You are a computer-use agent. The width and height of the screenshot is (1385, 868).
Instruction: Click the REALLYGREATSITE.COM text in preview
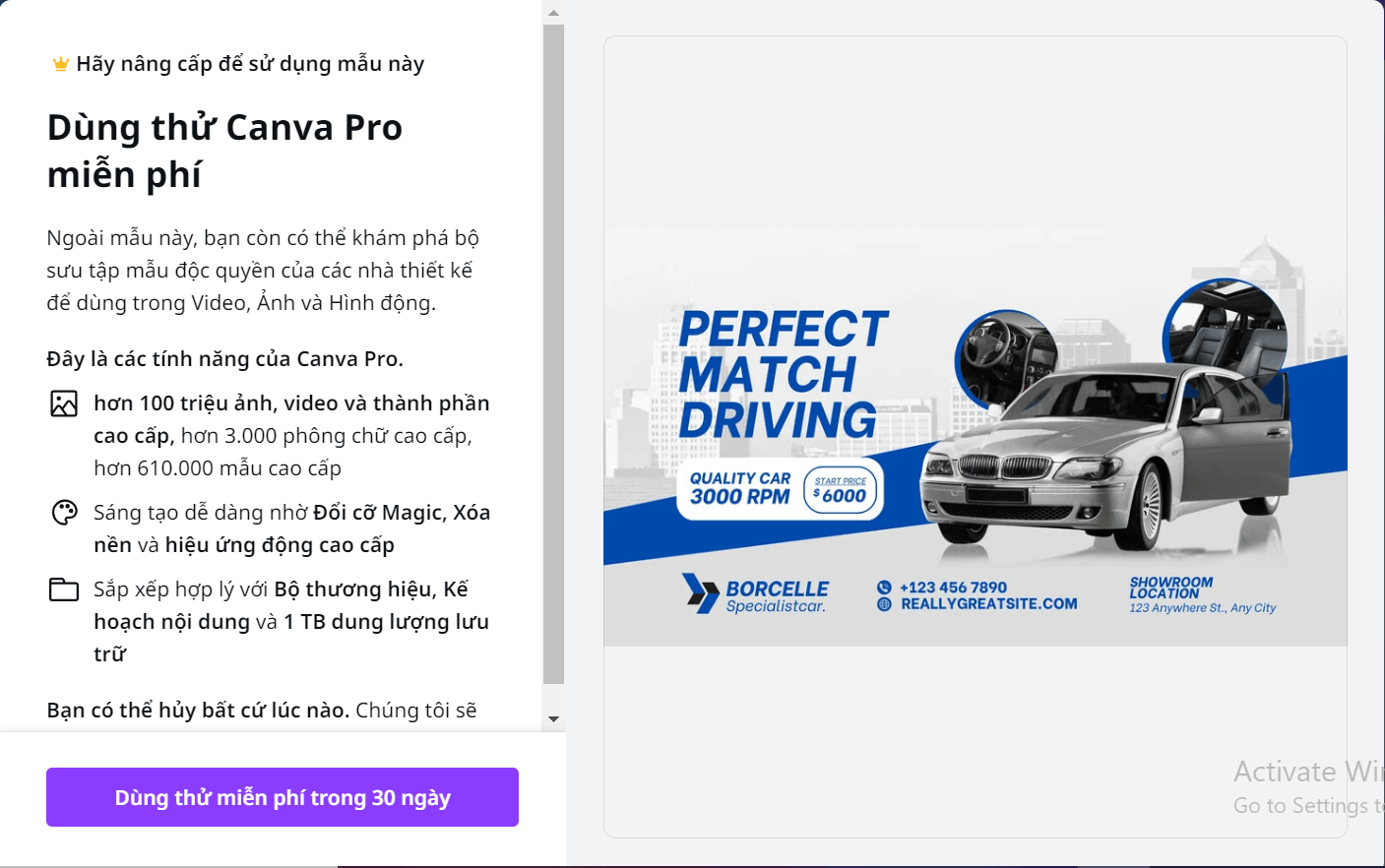(989, 604)
